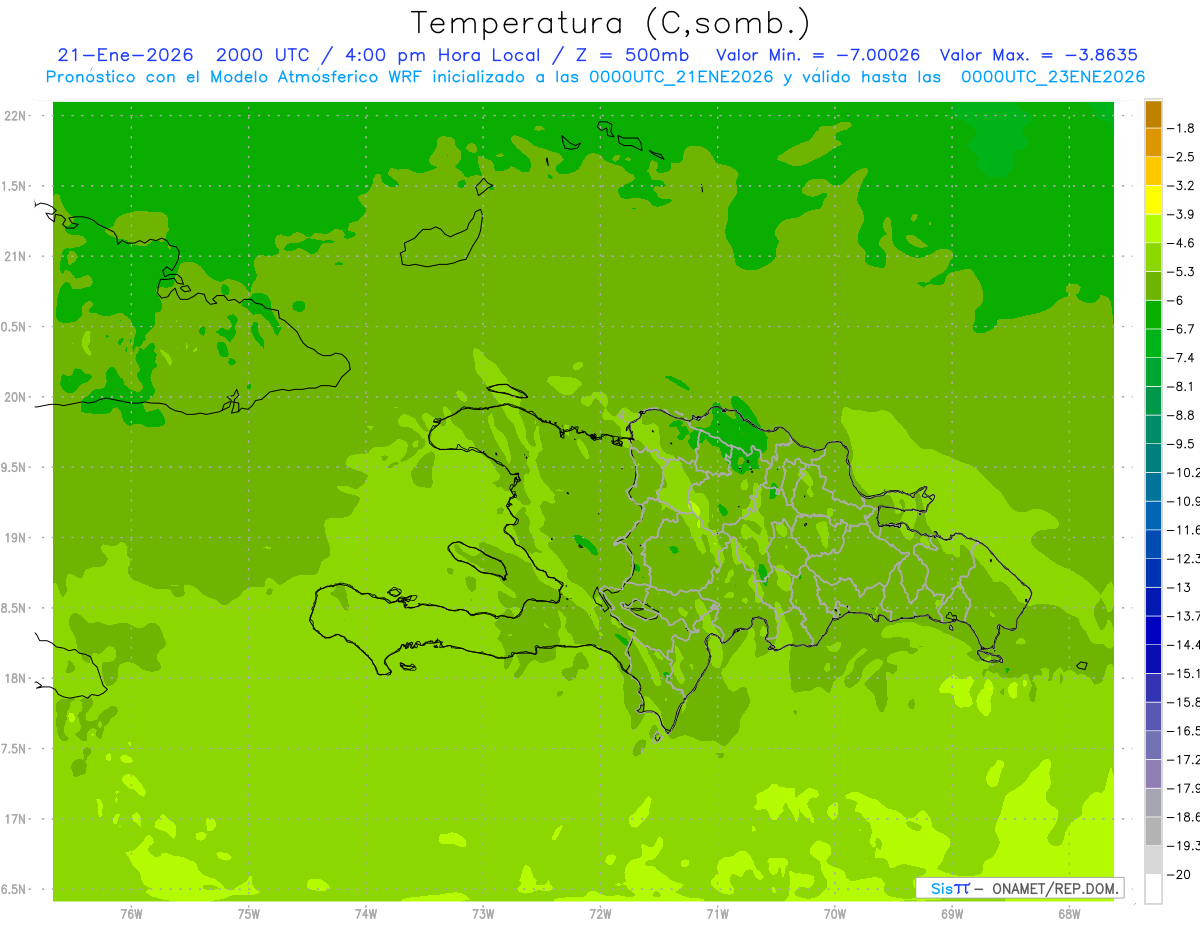Click the -6.7 color bar label
The width and height of the screenshot is (1200, 927).
coord(1181,329)
